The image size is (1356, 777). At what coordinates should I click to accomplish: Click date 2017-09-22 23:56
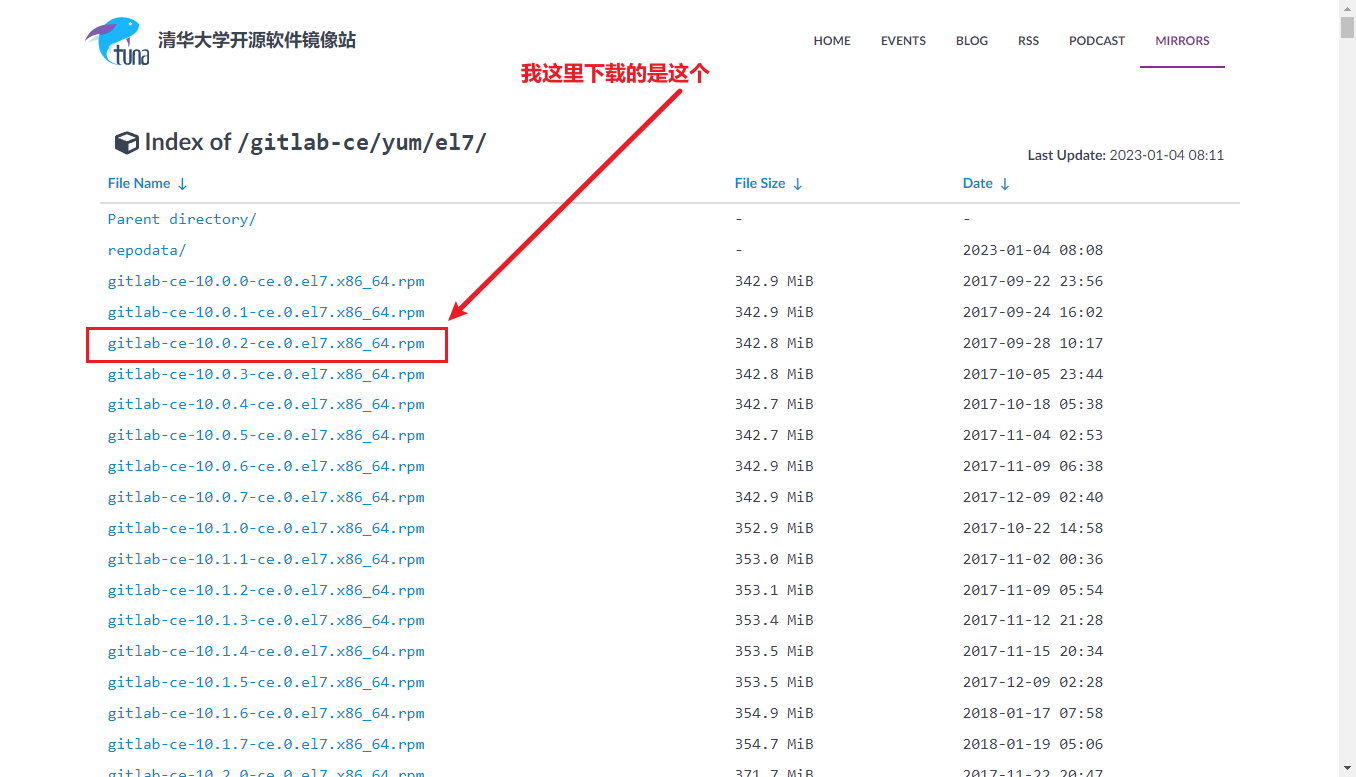tap(1033, 281)
